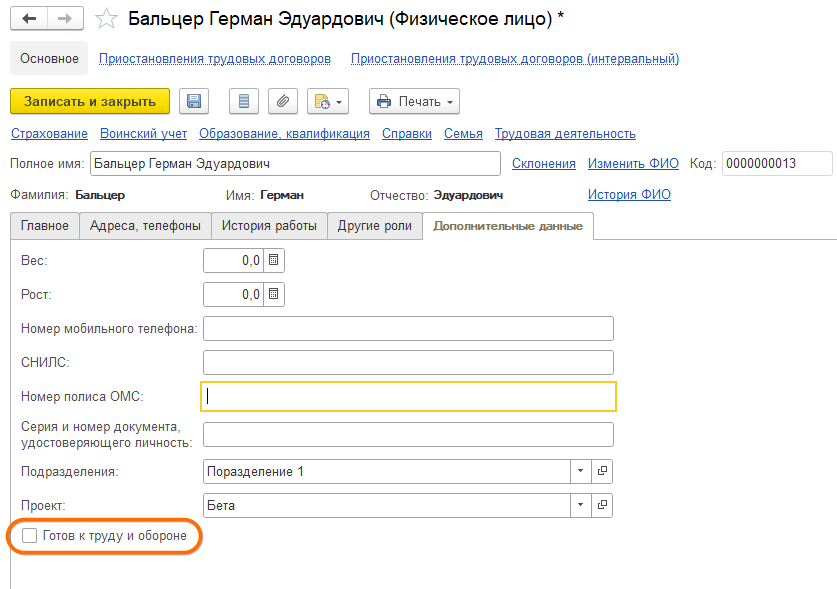This screenshot has height=589, width=837.
Task: Click the Вес numeric field
Action: pyautogui.click(x=234, y=261)
